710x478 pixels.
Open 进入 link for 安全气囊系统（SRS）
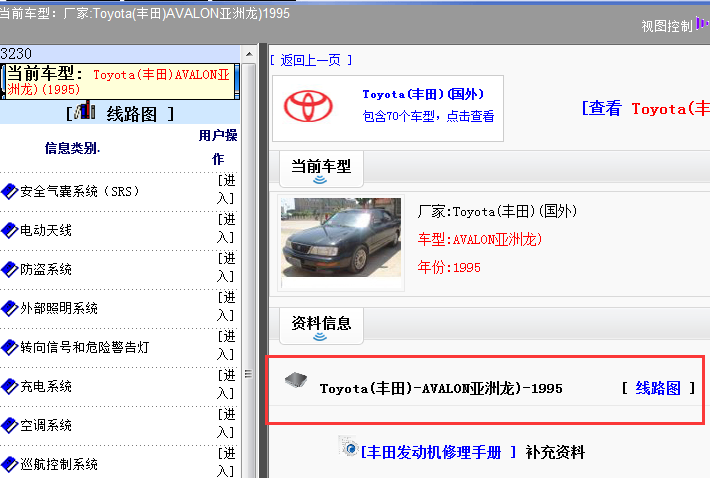pyautogui.click(x=226, y=189)
